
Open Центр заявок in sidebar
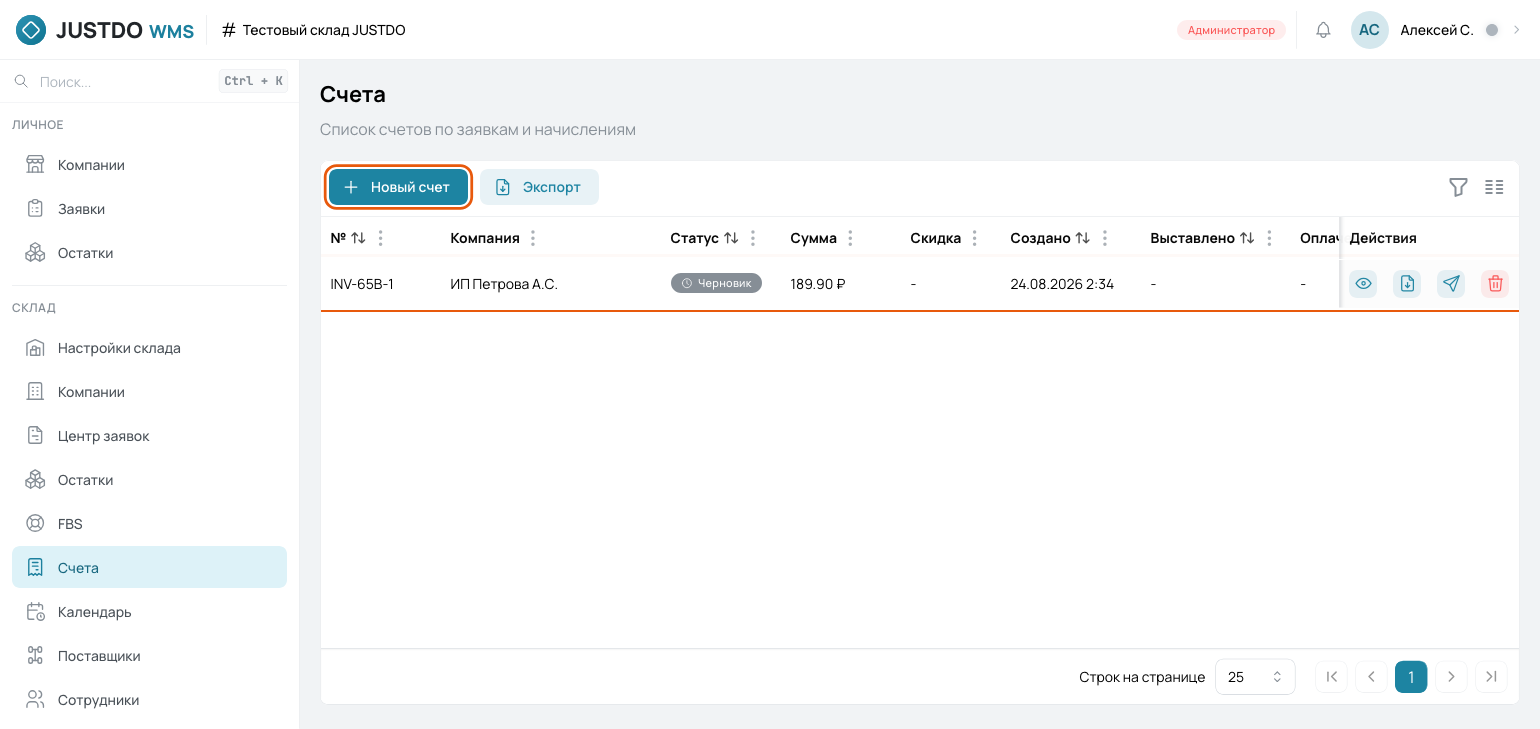pyautogui.click(x=149, y=436)
